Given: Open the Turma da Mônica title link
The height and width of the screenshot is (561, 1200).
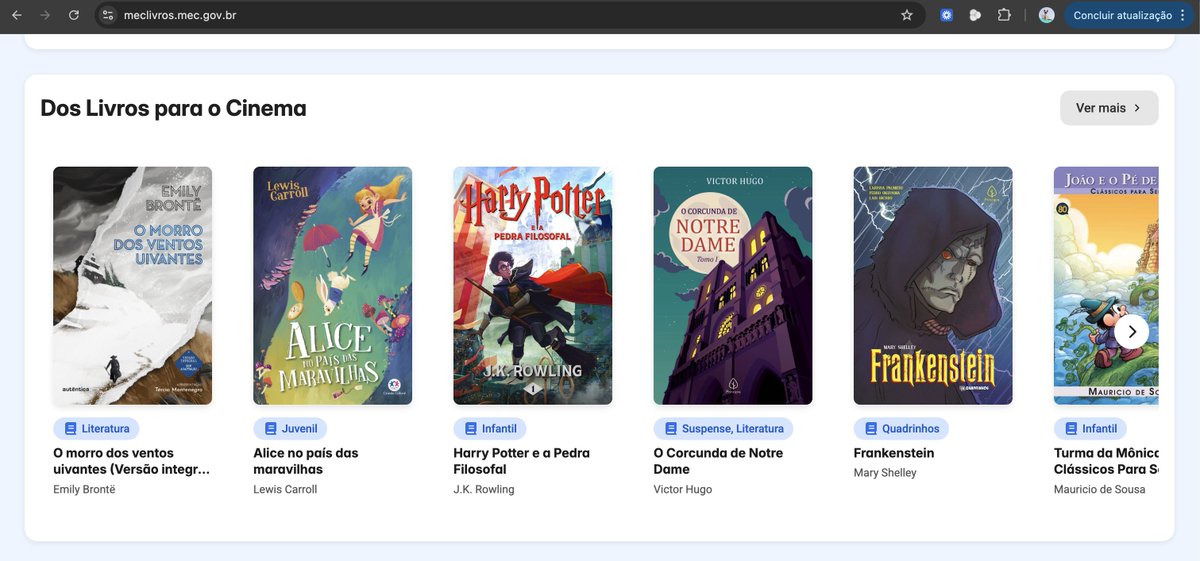Looking at the screenshot, I should (1106, 461).
